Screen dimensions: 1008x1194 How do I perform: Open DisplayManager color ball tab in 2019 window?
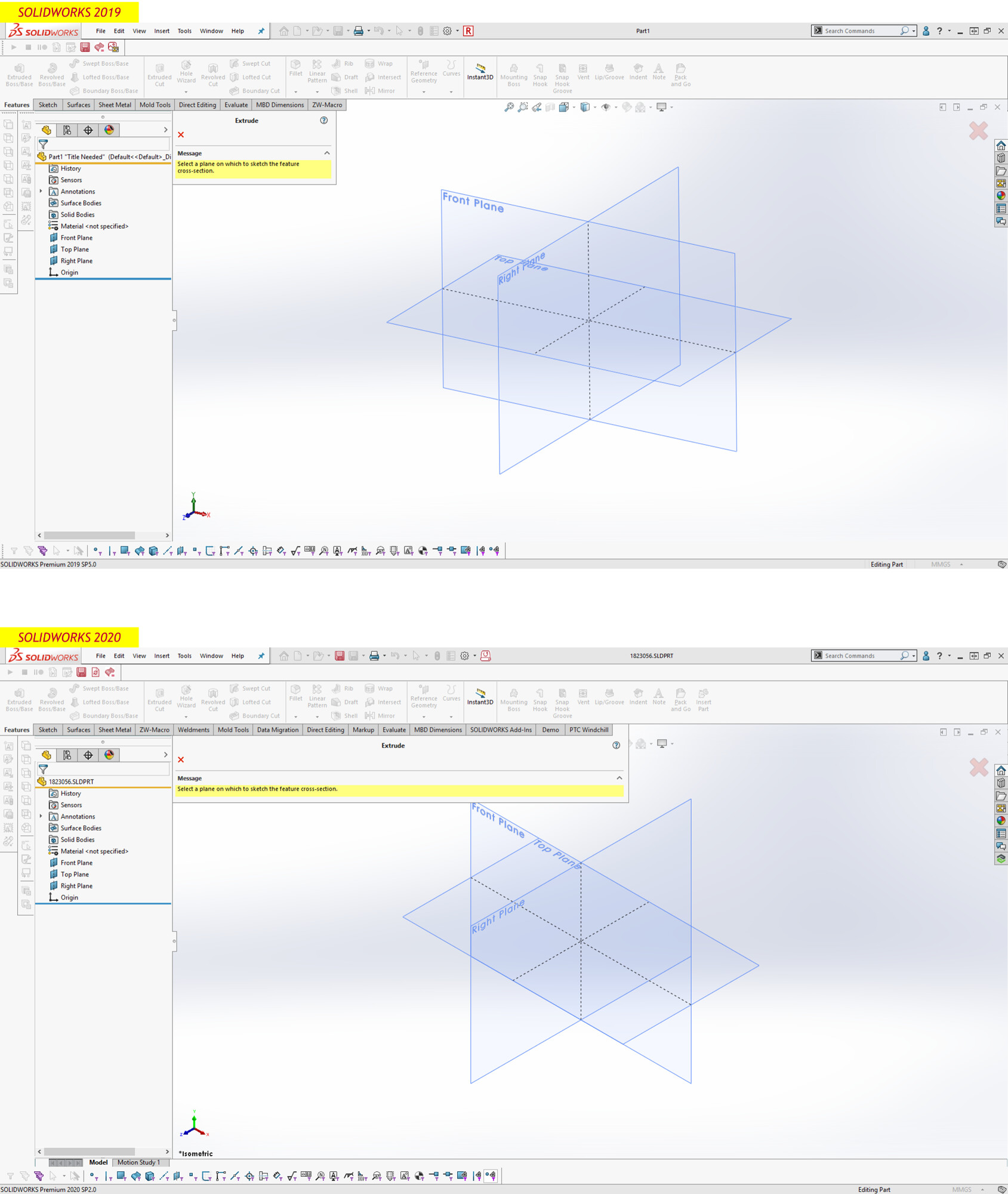(109, 130)
